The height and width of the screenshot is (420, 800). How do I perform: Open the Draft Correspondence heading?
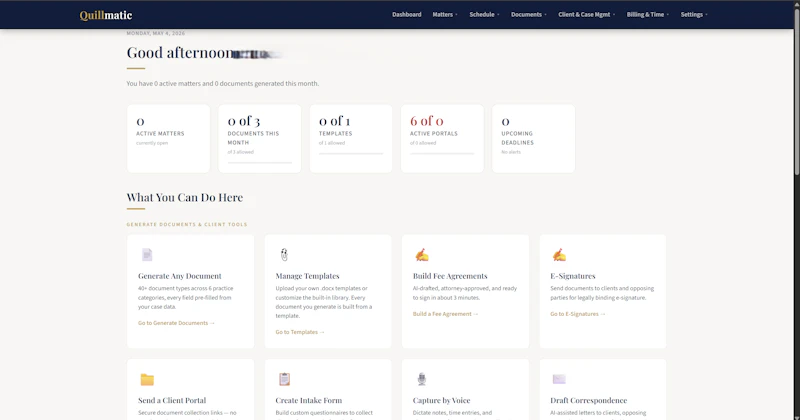[588, 400]
